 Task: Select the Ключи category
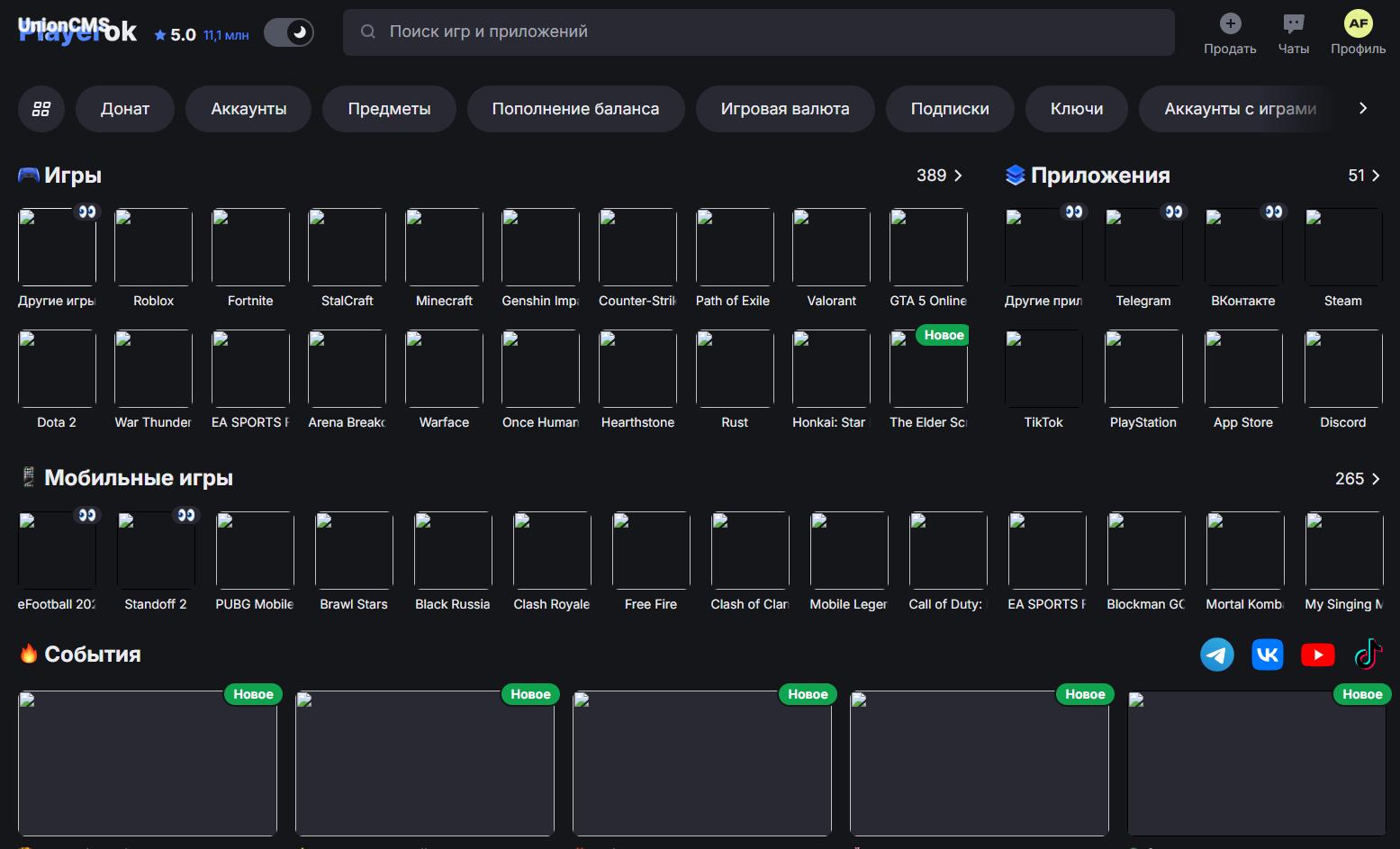pos(1077,109)
